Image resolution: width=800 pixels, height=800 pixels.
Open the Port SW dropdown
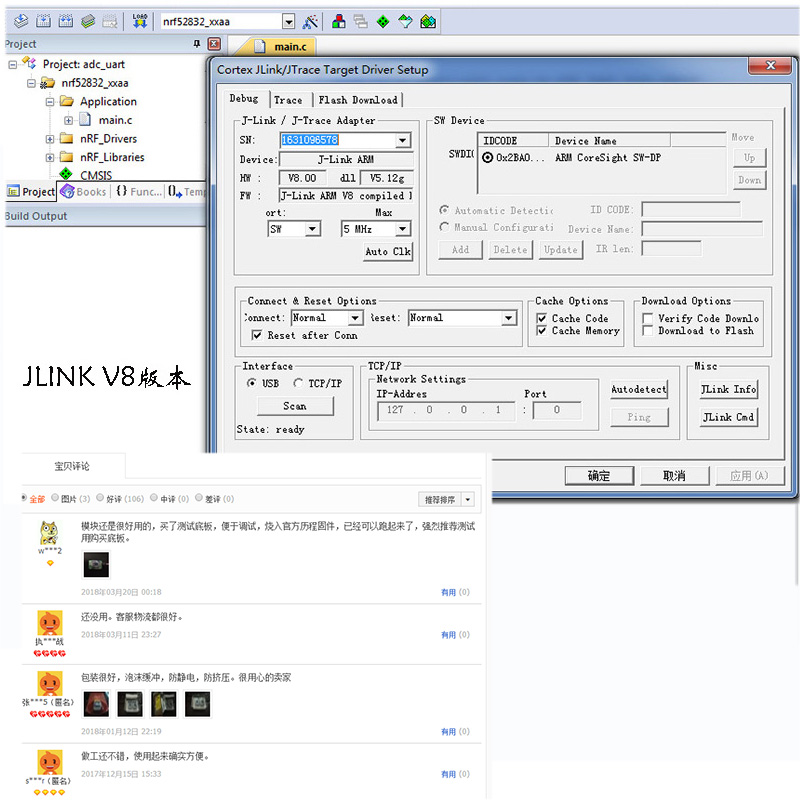[x=313, y=229]
